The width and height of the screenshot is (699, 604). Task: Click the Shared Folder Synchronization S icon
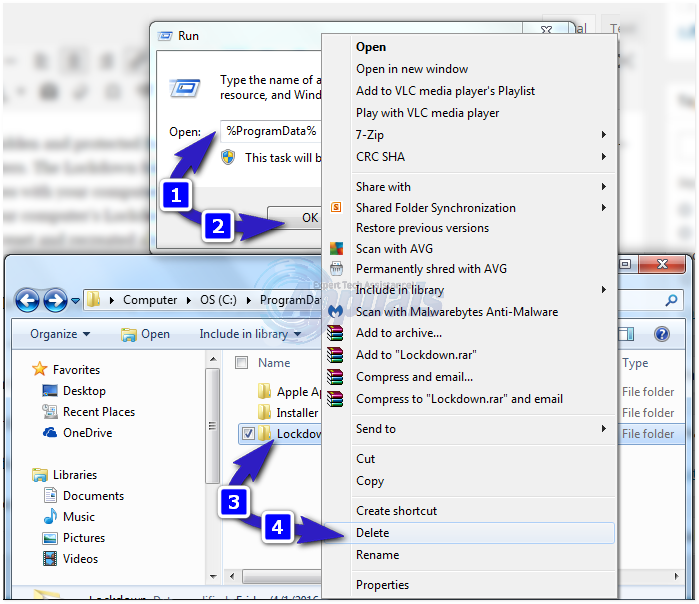pos(336,207)
